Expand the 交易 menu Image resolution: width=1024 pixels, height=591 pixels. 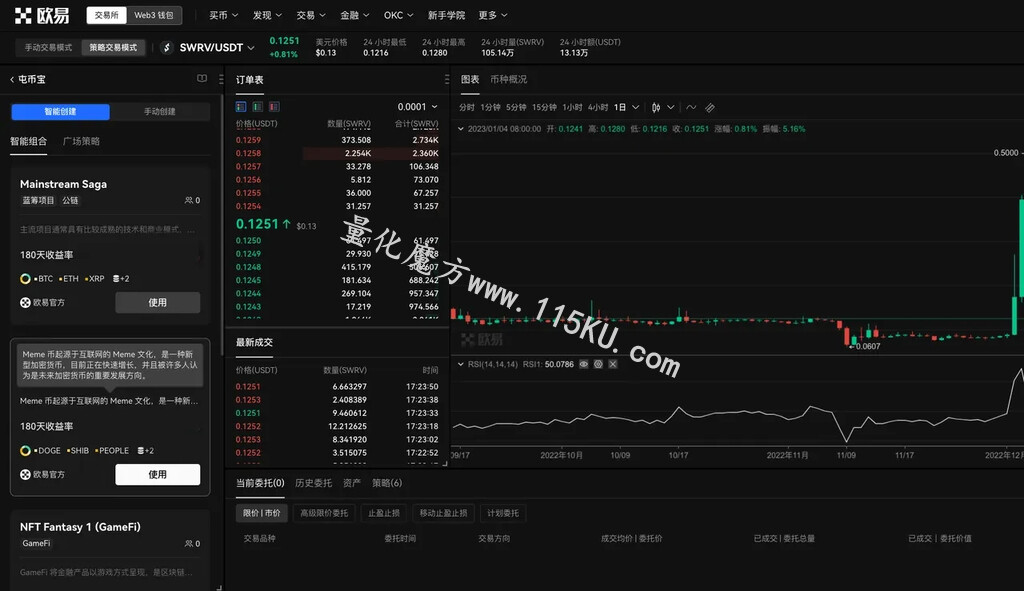pos(311,15)
